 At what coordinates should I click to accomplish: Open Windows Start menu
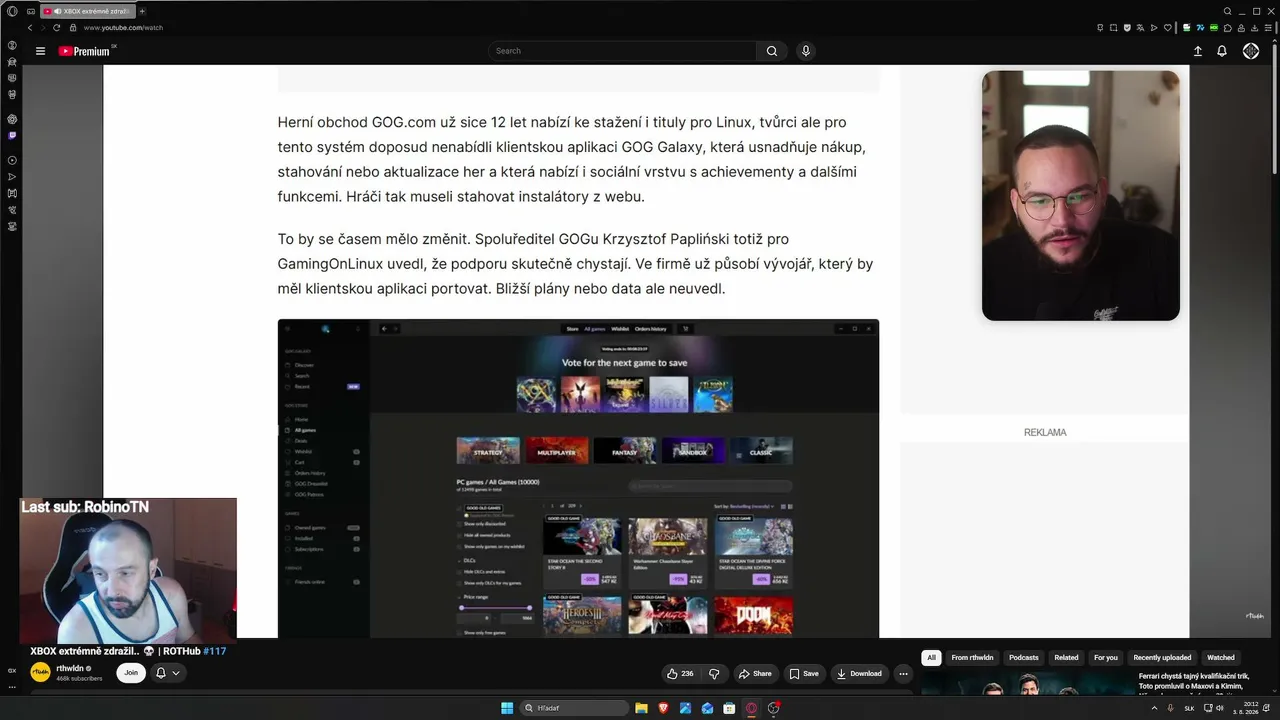pos(508,708)
